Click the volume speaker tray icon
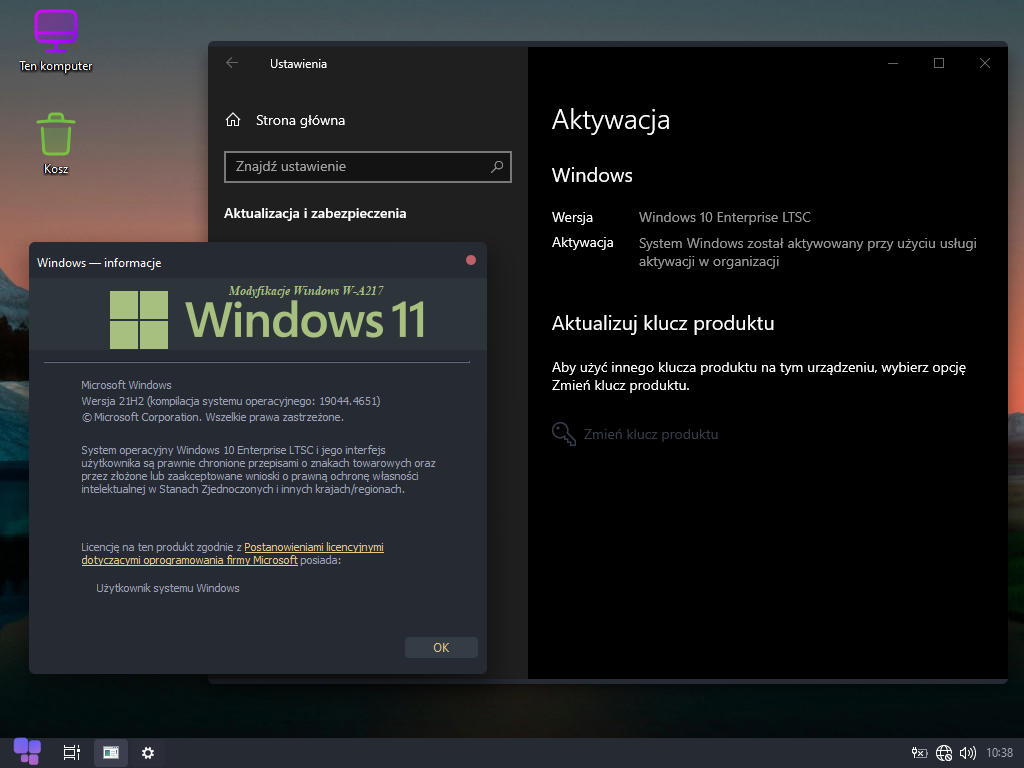 pyautogui.click(x=967, y=752)
